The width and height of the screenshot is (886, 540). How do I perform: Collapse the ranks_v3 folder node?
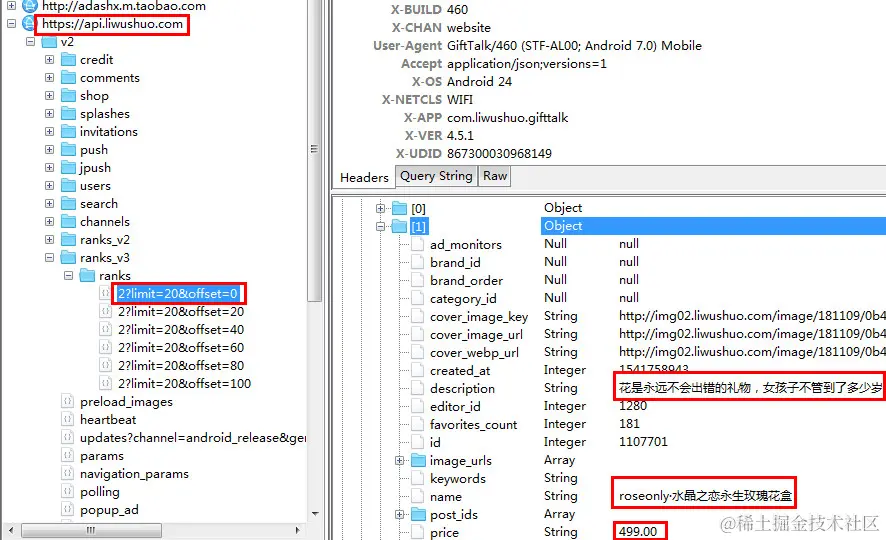(50, 258)
